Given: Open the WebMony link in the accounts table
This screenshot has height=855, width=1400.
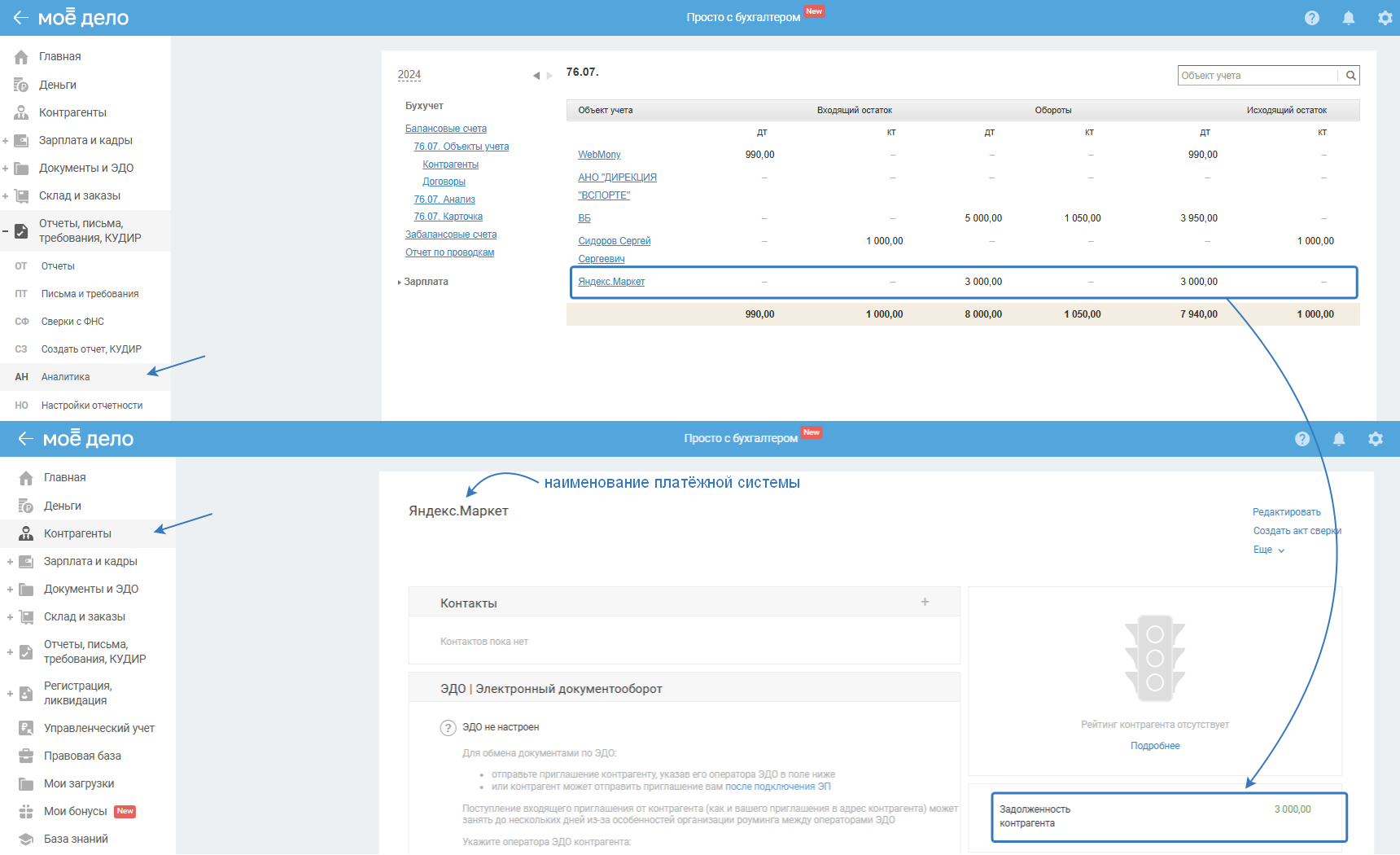Looking at the screenshot, I should pyautogui.click(x=599, y=155).
